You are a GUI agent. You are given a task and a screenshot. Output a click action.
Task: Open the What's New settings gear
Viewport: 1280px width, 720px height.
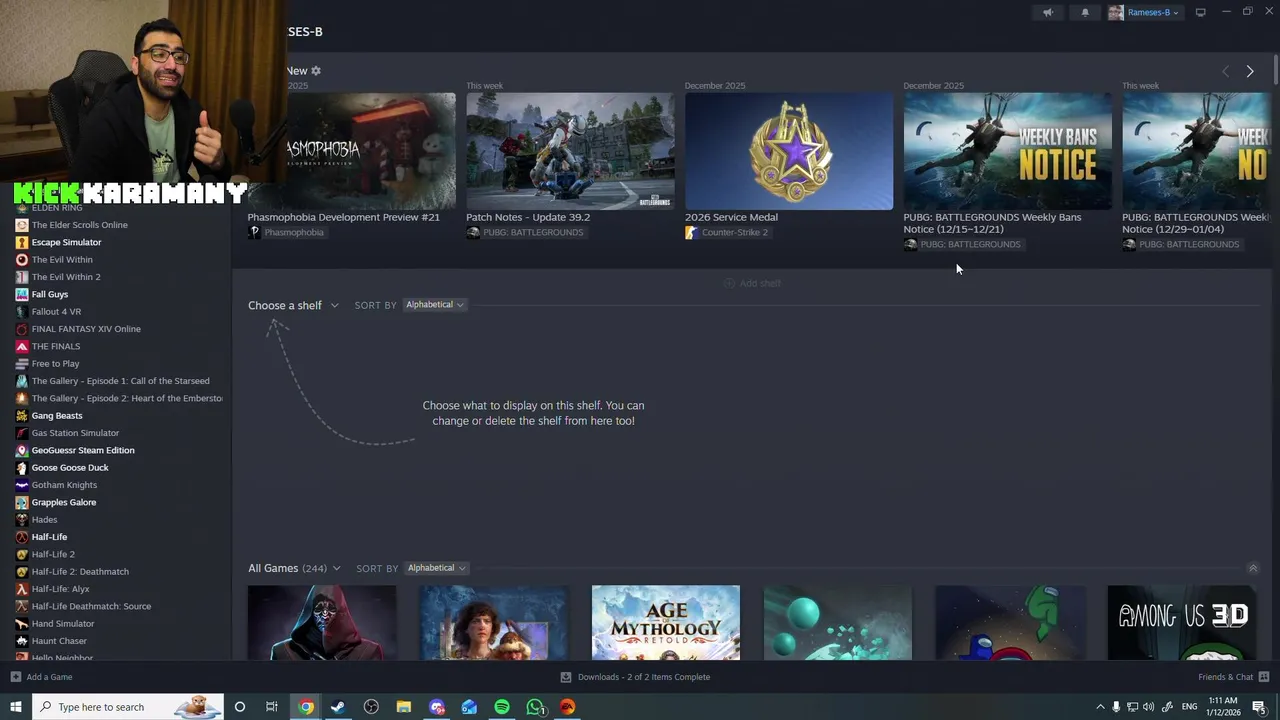pos(316,71)
